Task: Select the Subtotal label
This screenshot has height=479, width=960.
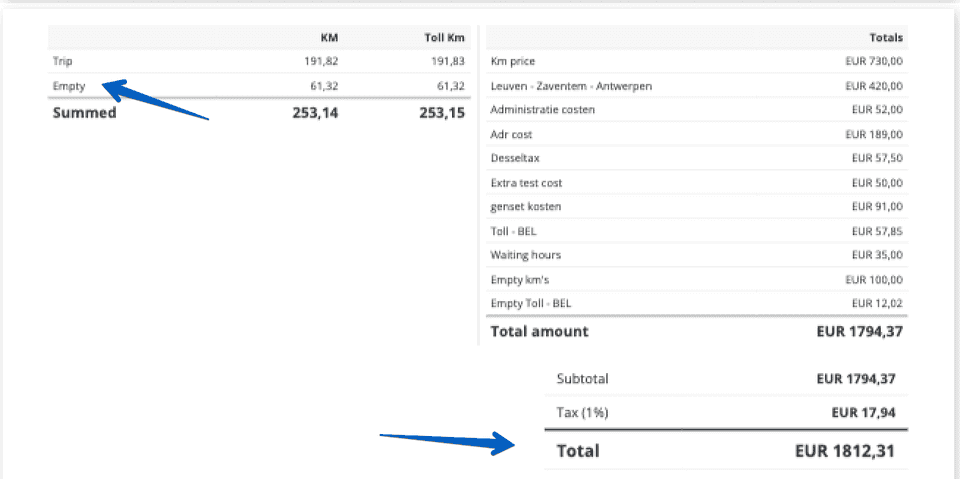Action: [x=582, y=379]
